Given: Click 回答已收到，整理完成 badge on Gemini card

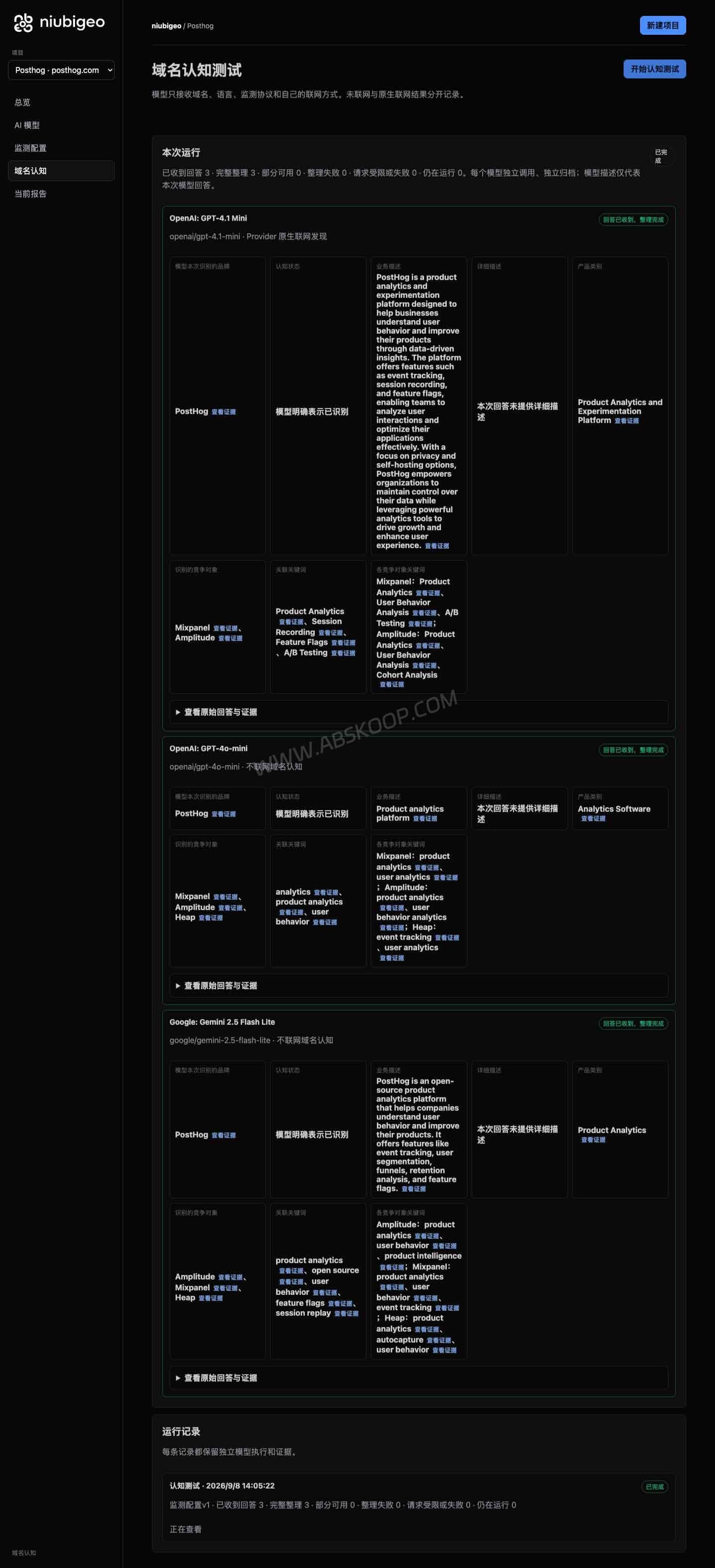Looking at the screenshot, I should (633, 1024).
